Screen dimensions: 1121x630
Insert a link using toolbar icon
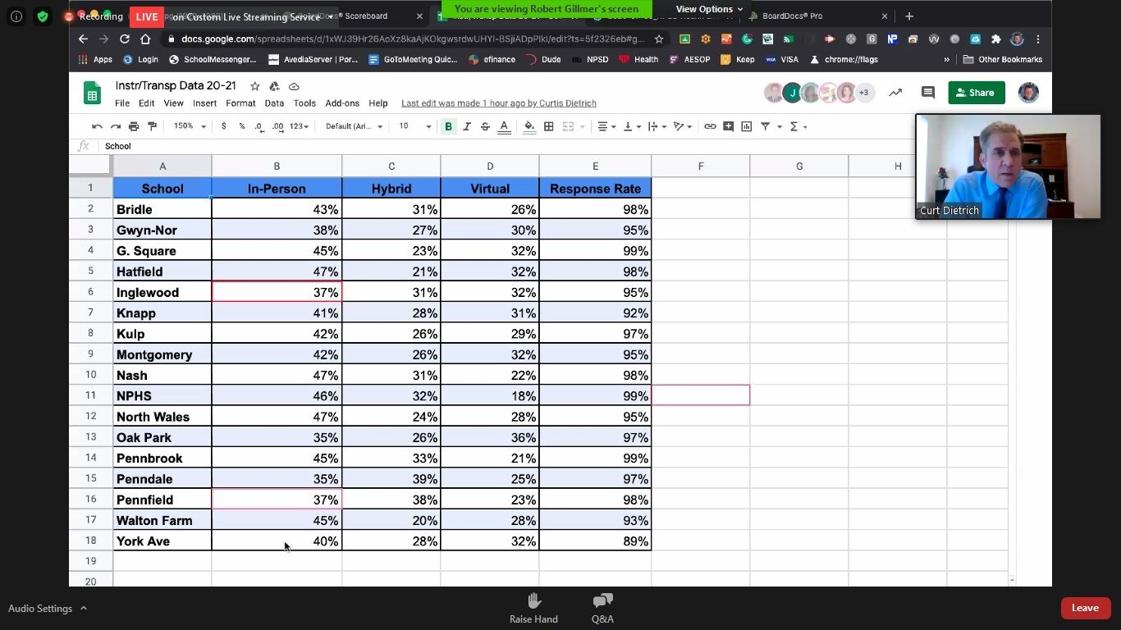tap(710, 127)
